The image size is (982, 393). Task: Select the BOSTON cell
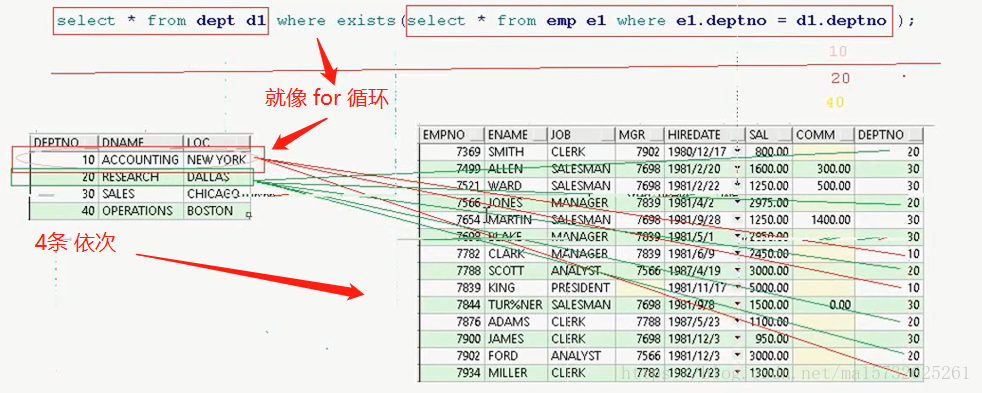[x=217, y=211]
